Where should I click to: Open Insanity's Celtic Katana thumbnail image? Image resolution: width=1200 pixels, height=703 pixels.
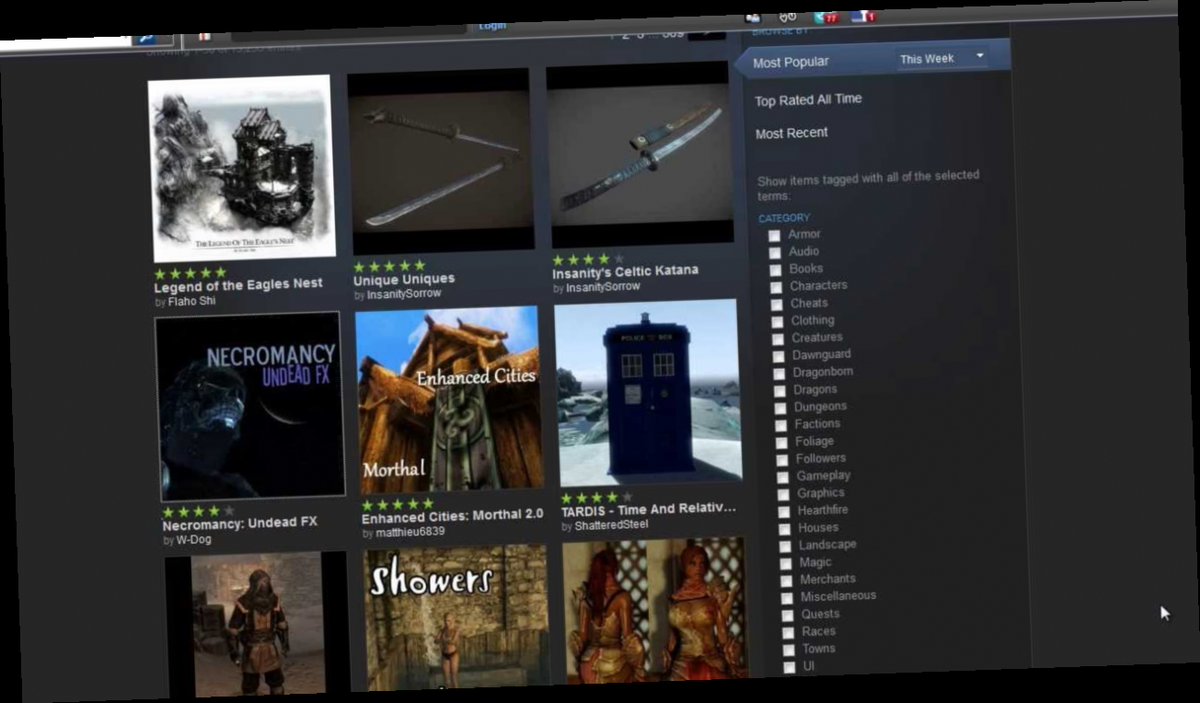(639, 154)
